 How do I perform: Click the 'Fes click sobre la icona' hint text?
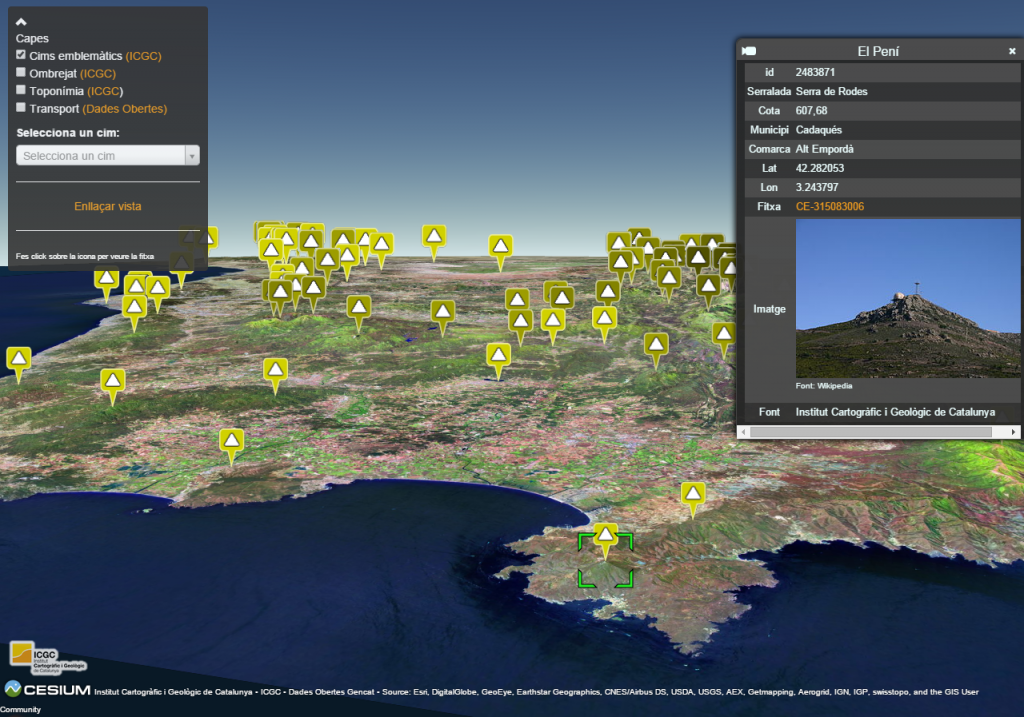85,257
